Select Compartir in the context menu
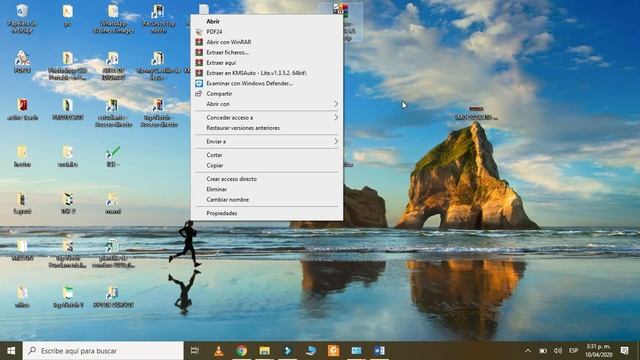Viewport: 640px width, 360px height. [x=267, y=93]
